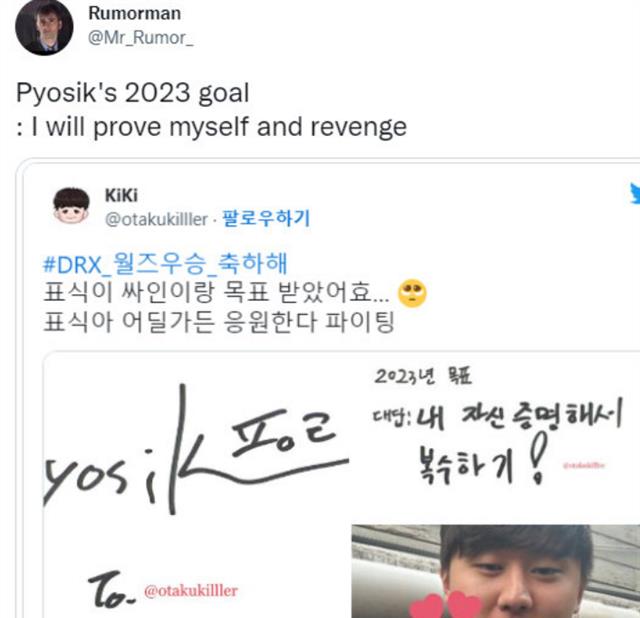Click the 'I will prove myself' line
The width and height of the screenshot is (640, 618).
[211, 127]
